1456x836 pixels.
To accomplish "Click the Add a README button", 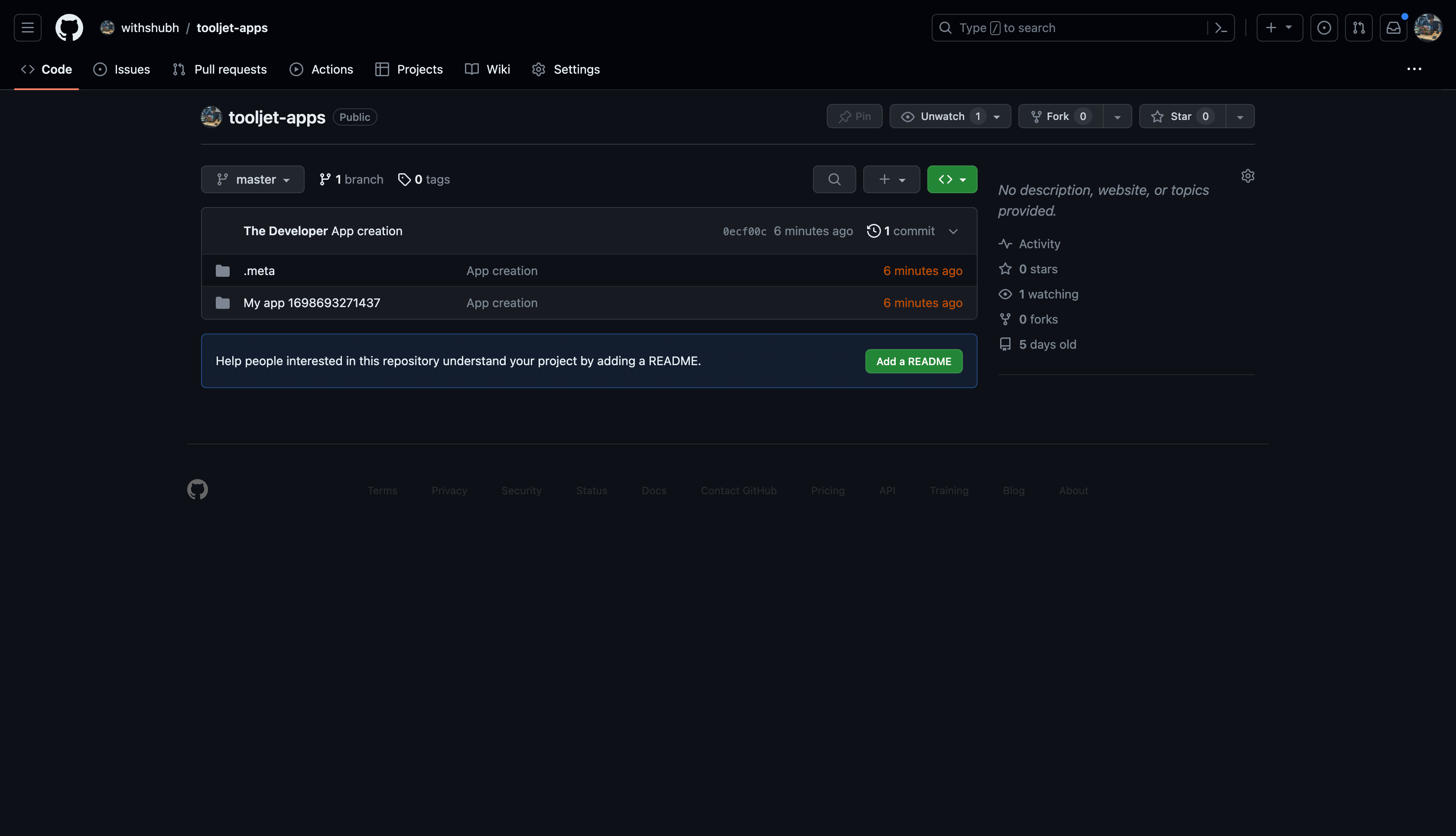I will pos(913,361).
